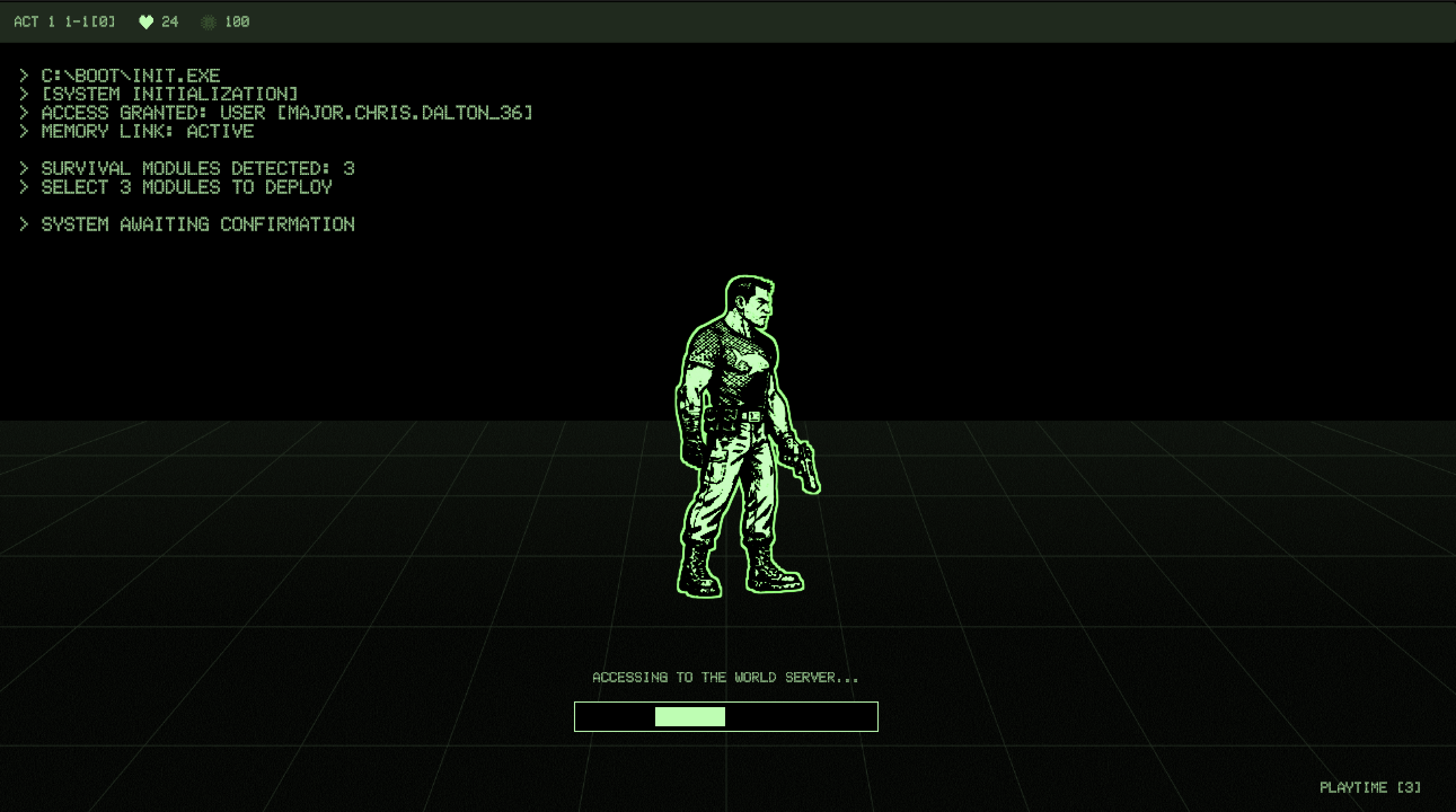Click the currency value 100

[x=237, y=22]
